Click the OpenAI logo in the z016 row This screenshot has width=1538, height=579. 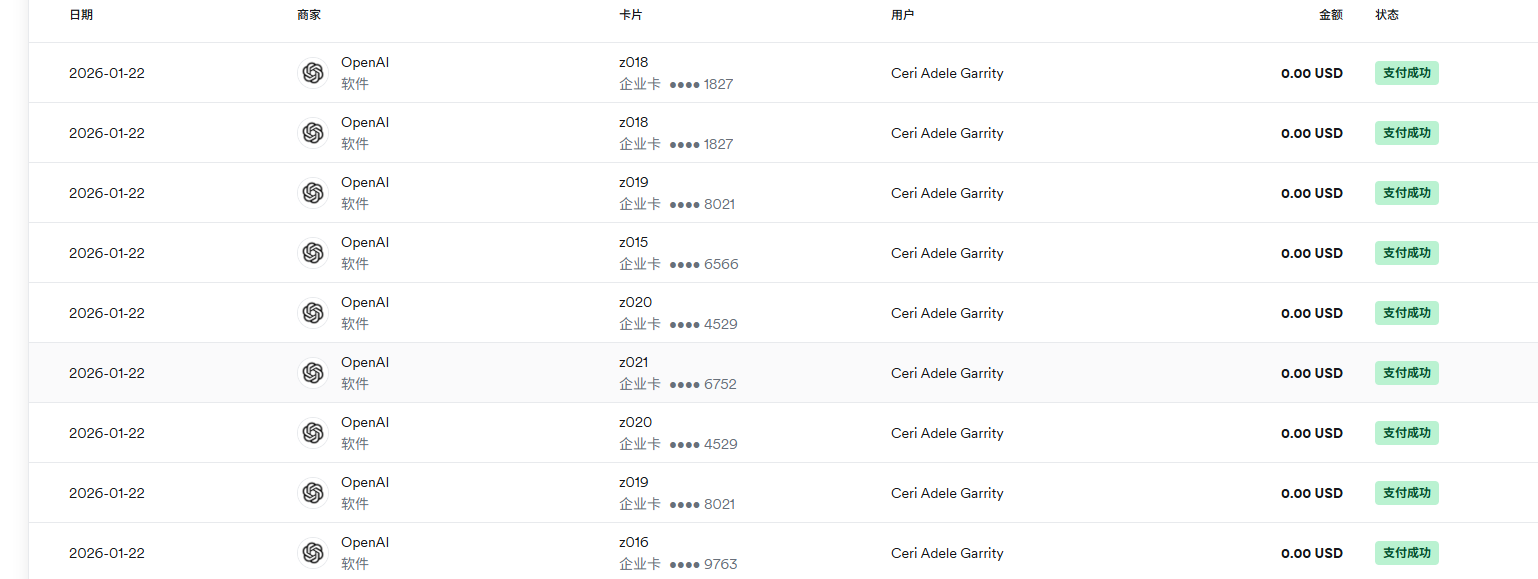pyautogui.click(x=313, y=553)
